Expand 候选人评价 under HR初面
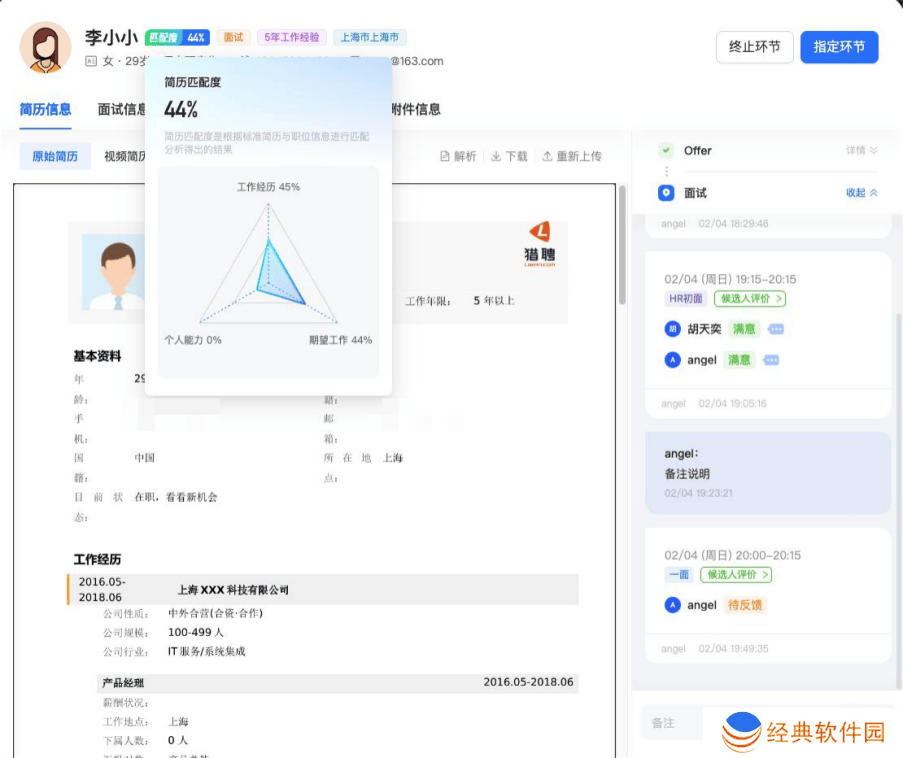This screenshot has width=903, height=758. pyautogui.click(x=749, y=298)
